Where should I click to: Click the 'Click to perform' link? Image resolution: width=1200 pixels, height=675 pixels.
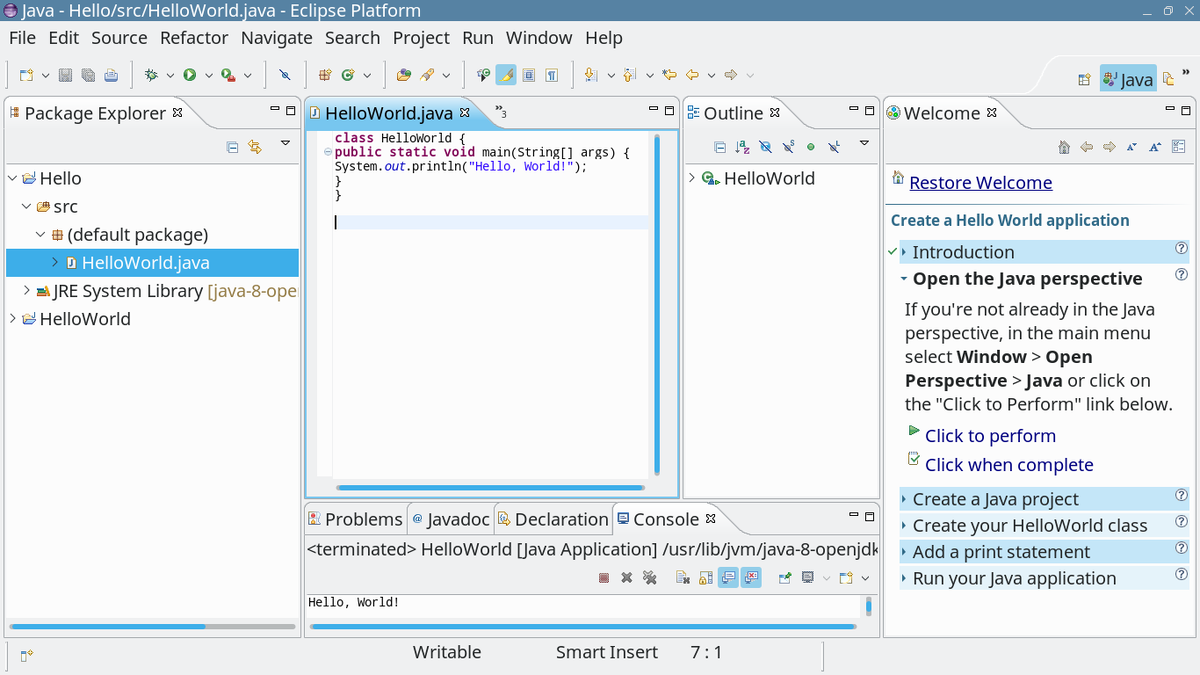click(990, 436)
